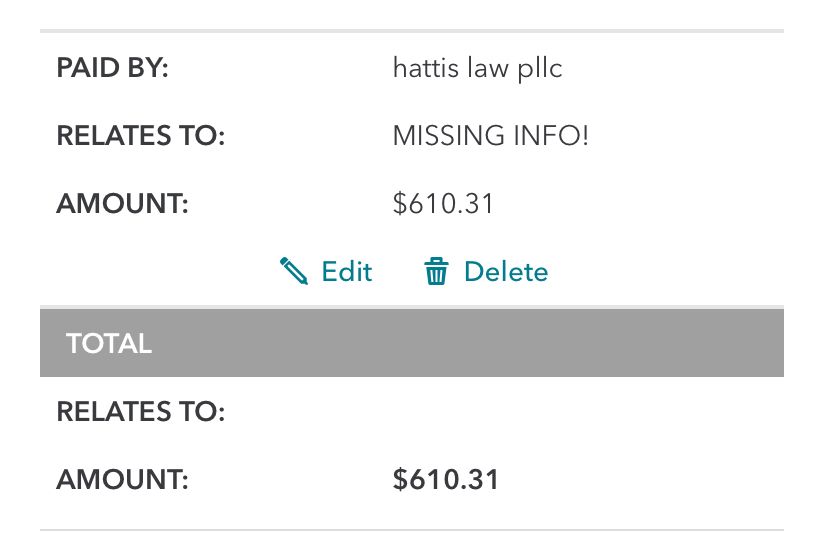Click the divider line above PAID BY
Screen dimensions: 828x533
click(412, 32)
